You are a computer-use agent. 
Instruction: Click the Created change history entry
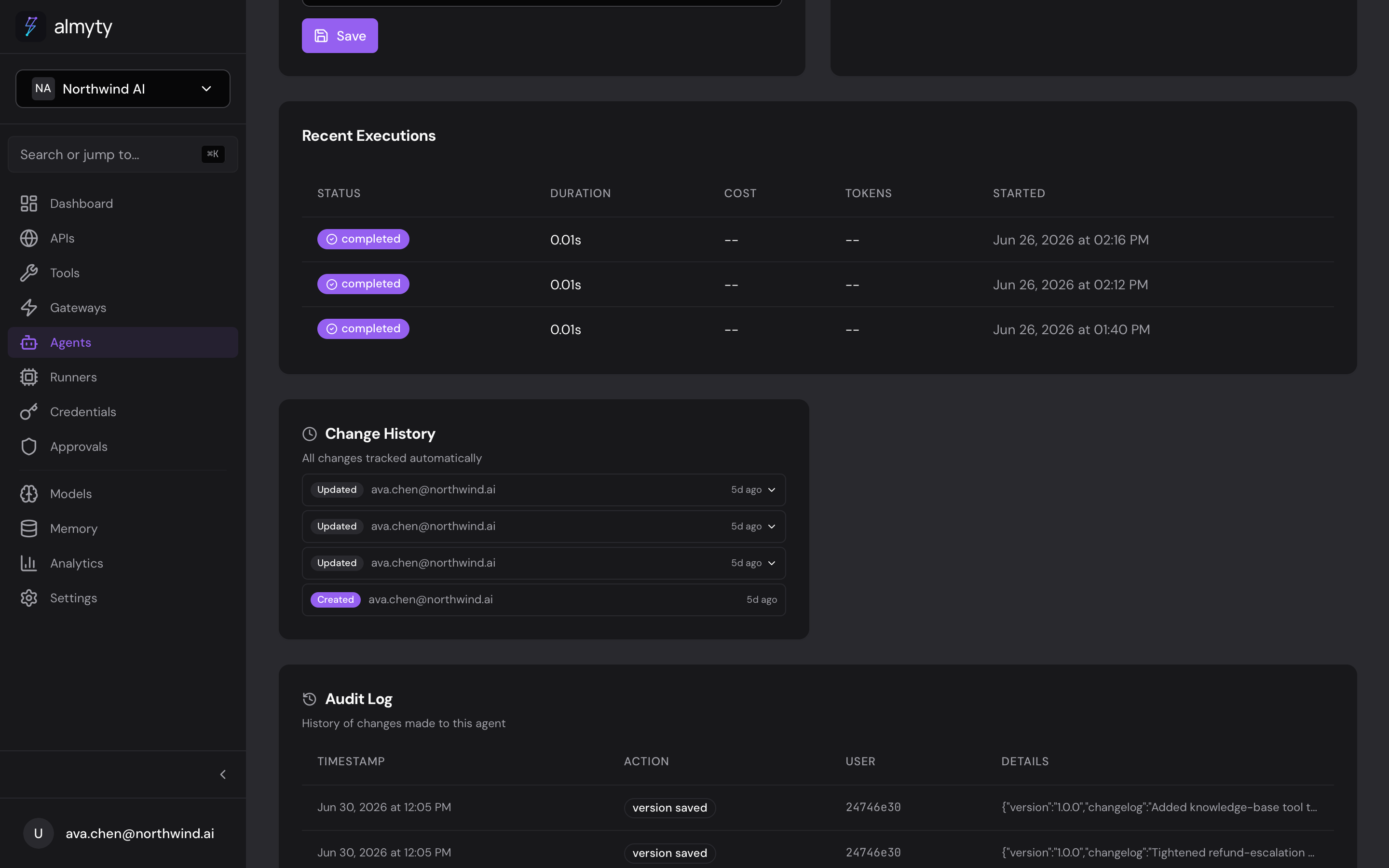(x=544, y=600)
